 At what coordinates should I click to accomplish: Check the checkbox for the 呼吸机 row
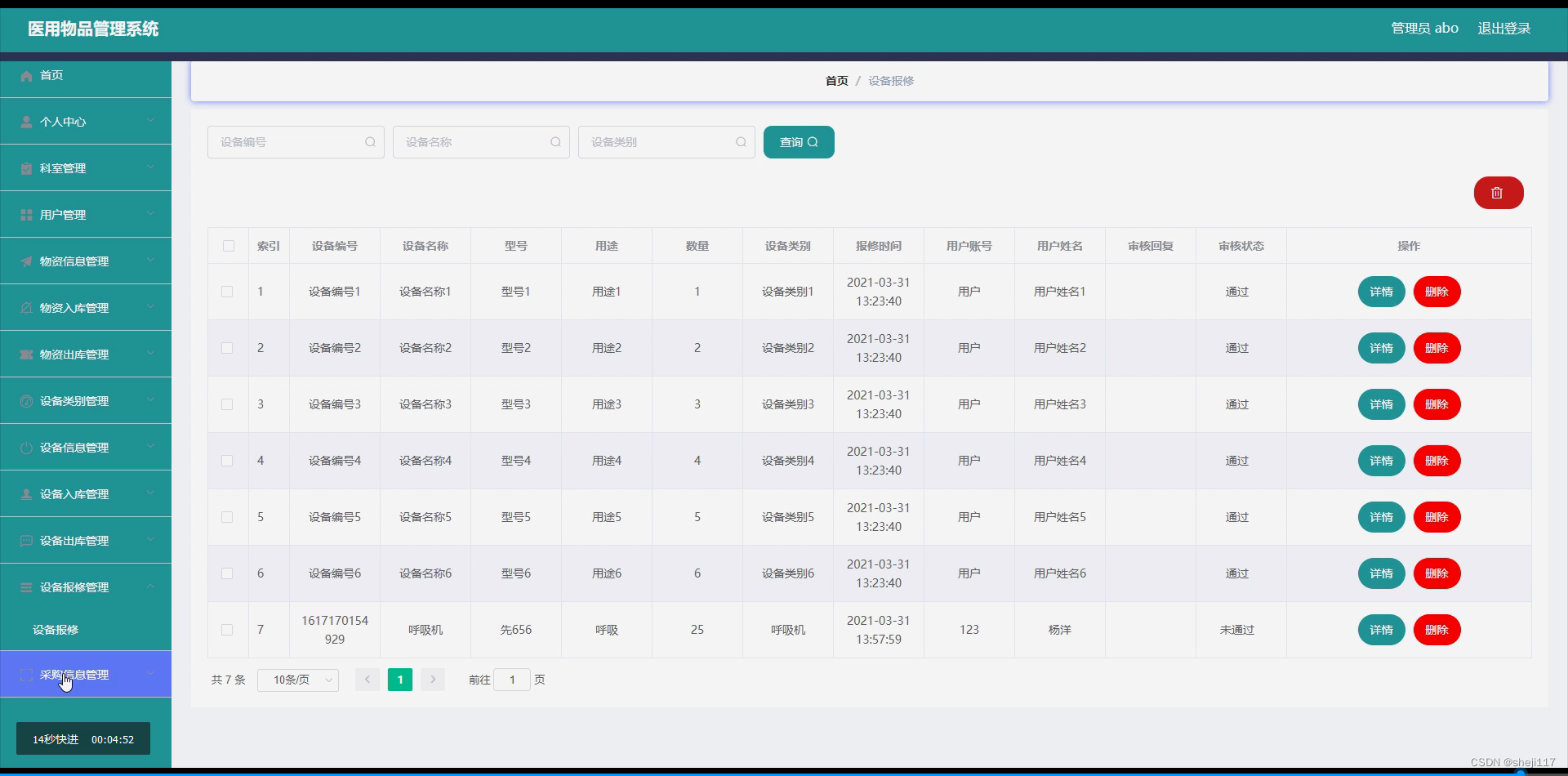[228, 630]
